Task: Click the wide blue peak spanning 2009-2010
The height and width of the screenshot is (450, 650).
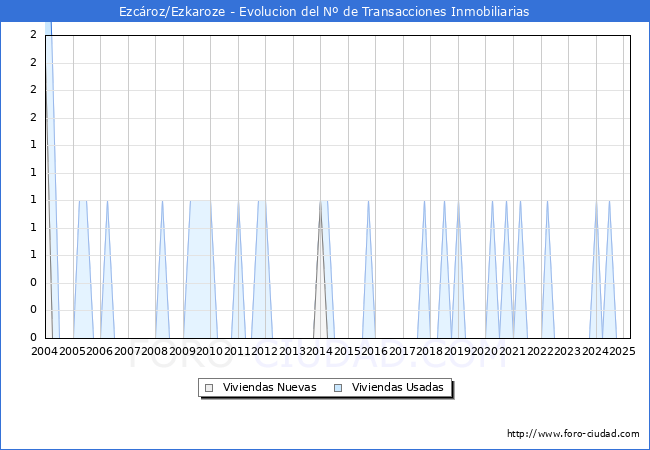Action: [x=201, y=269]
